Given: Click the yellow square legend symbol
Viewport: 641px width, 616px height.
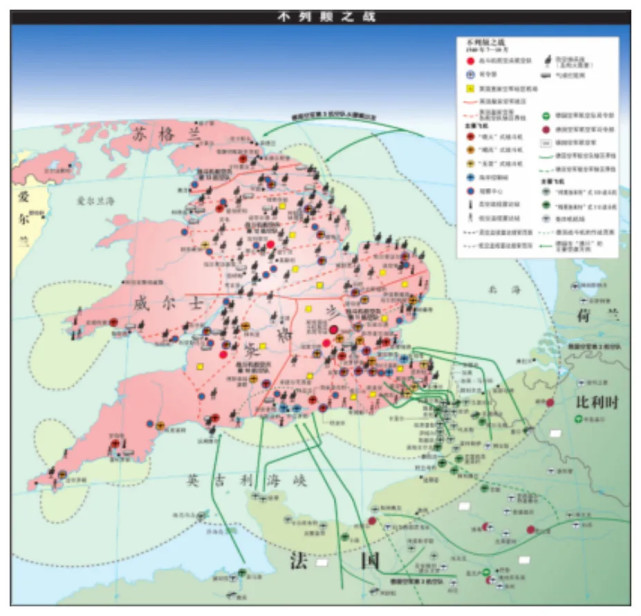Looking at the screenshot, I should tap(471, 89).
